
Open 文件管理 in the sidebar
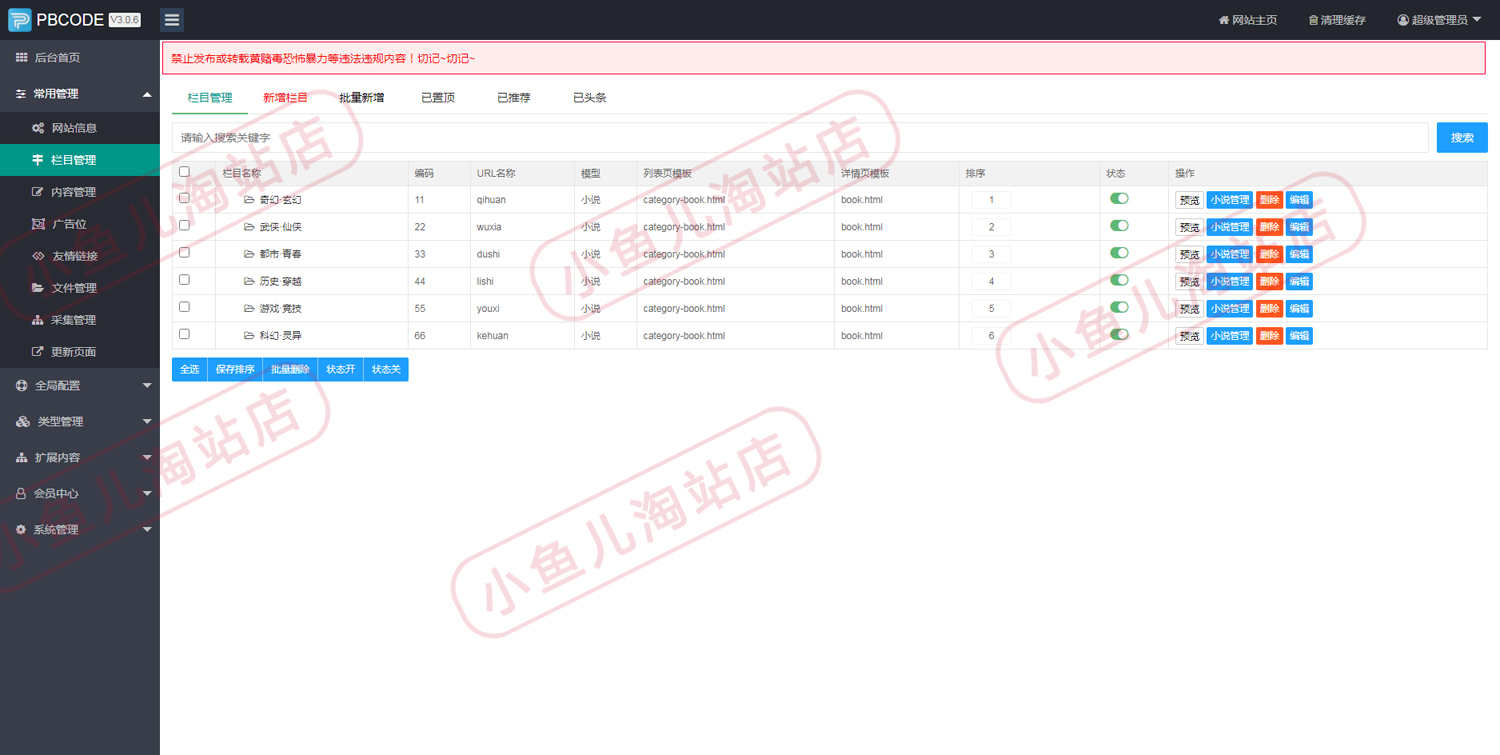click(x=80, y=288)
